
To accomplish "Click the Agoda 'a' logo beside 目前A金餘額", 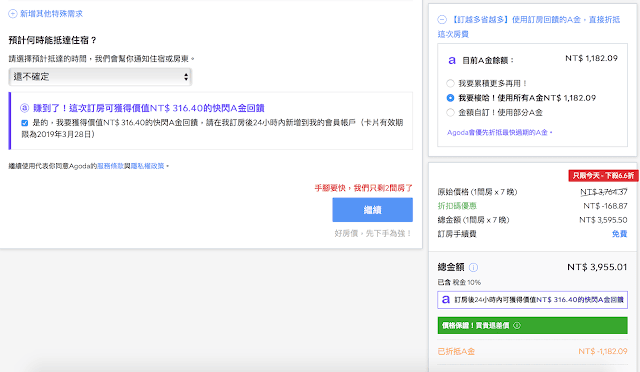I will tap(452, 60).
